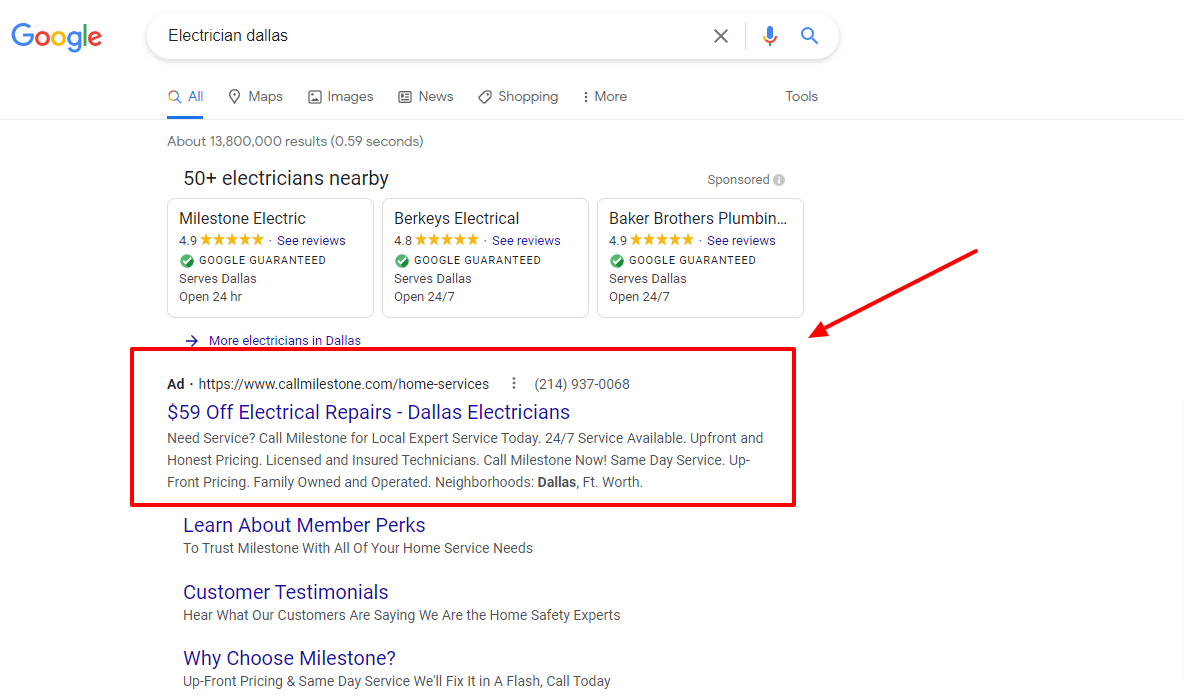
Task: Expand the More search options menu
Action: click(x=605, y=97)
